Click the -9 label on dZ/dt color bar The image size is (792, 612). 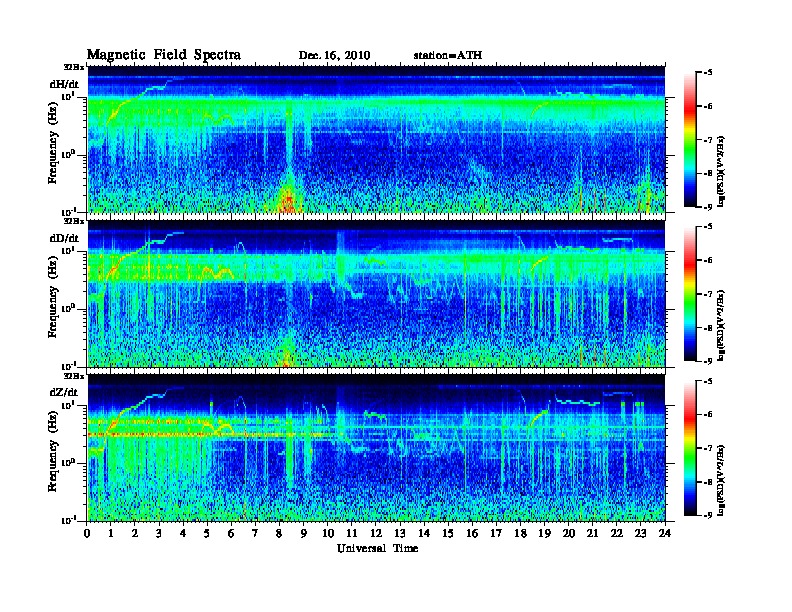click(708, 515)
